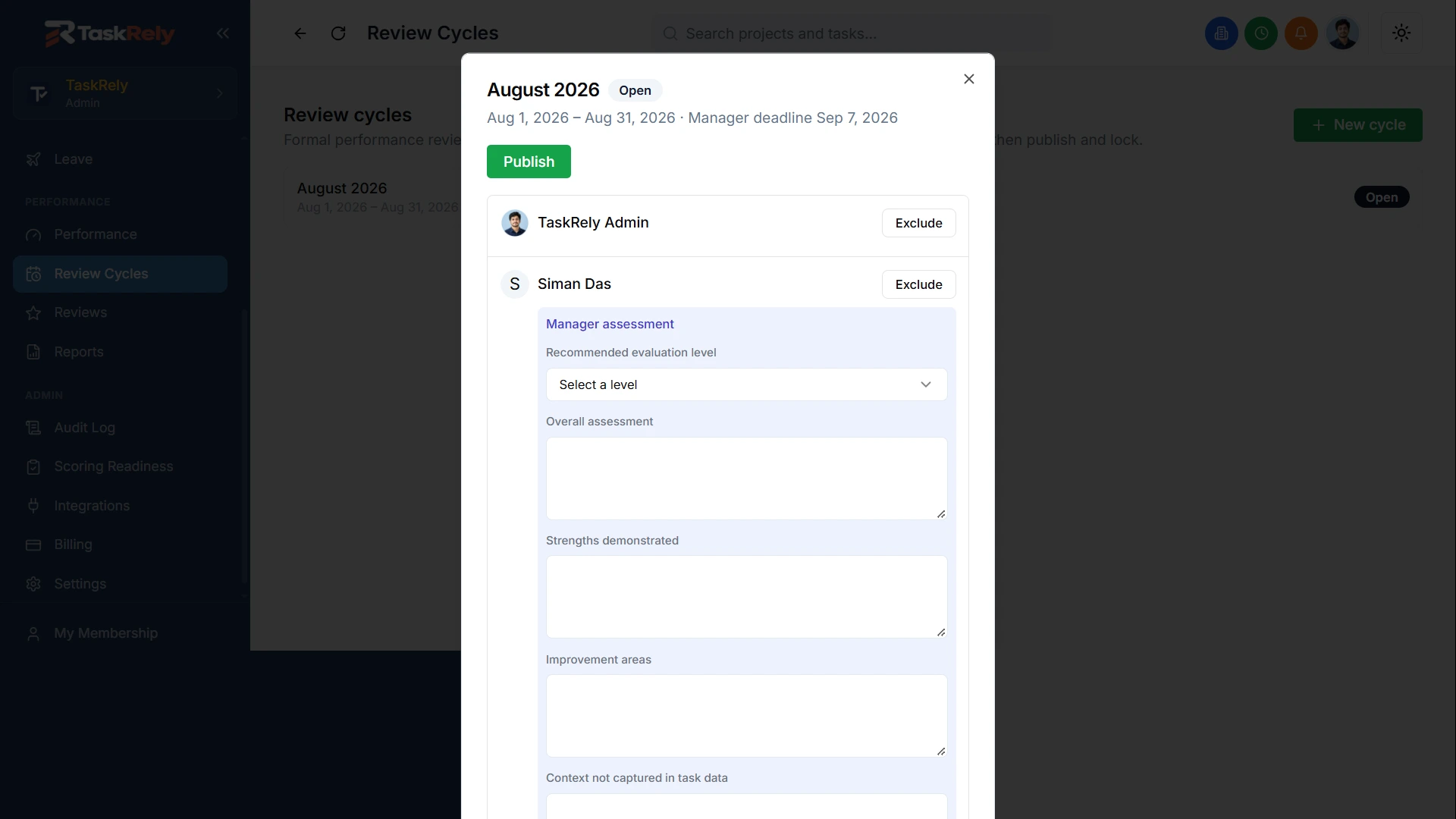The width and height of the screenshot is (1456, 819).
Task: Open the blue header icon button
Action: (x=1221, y=33)
